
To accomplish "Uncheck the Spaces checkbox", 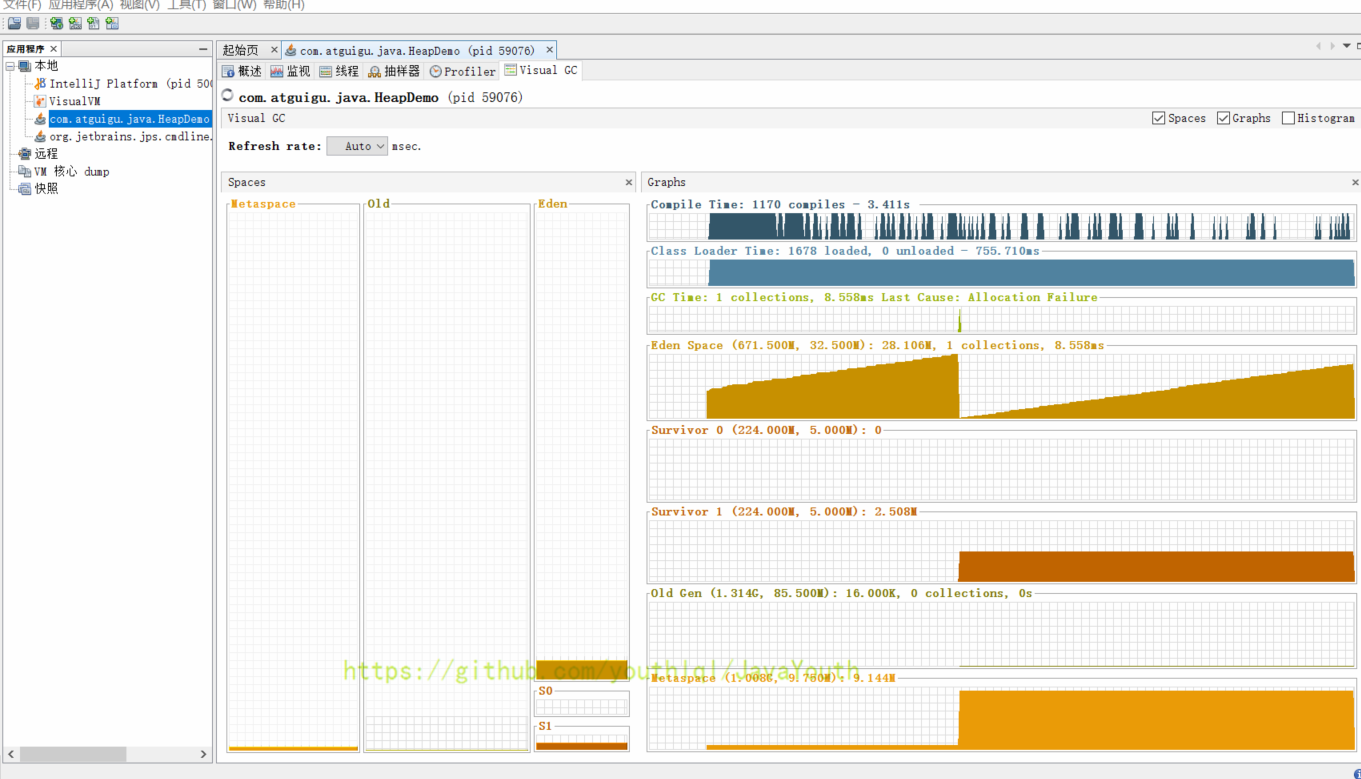I will pos(1159,118).
